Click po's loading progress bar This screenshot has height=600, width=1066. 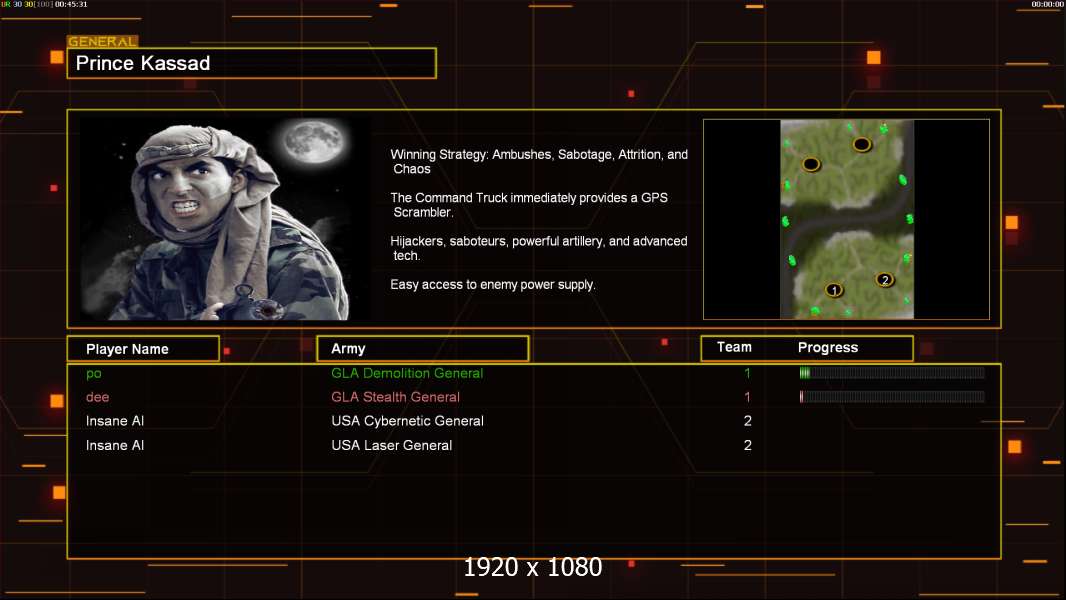[x=892, y=372]
